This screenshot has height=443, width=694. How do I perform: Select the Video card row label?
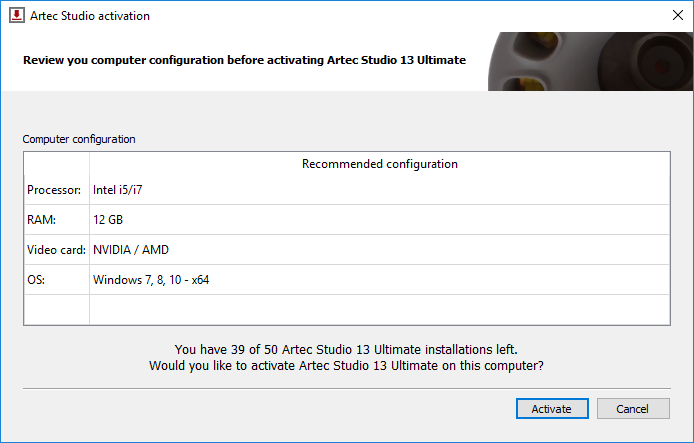(56, 250)
